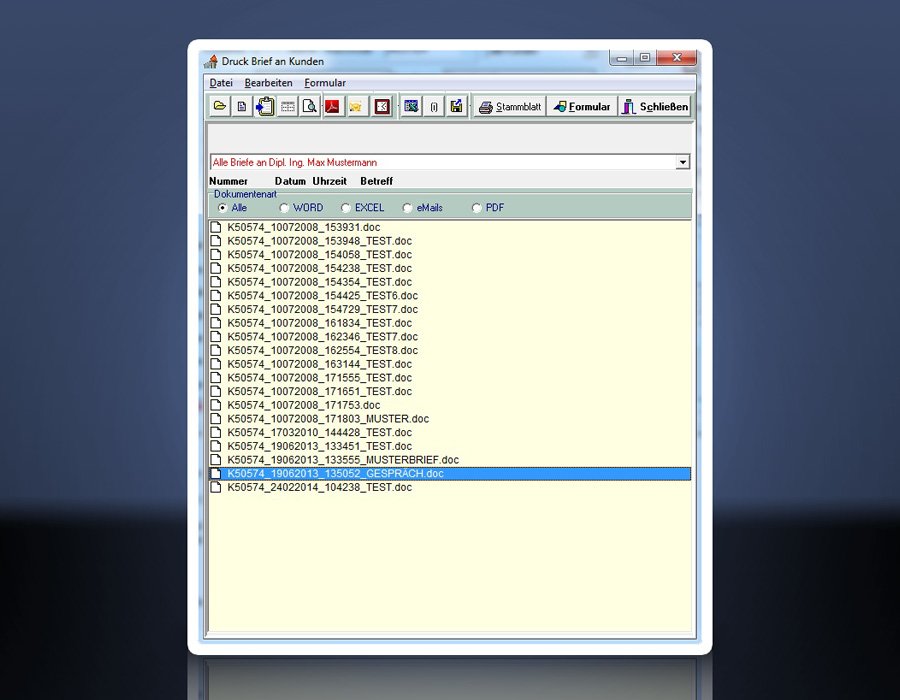Screen dimensions: 900x700
Task: Click the table grid toolbar icon
Action: tap(288, 106)
